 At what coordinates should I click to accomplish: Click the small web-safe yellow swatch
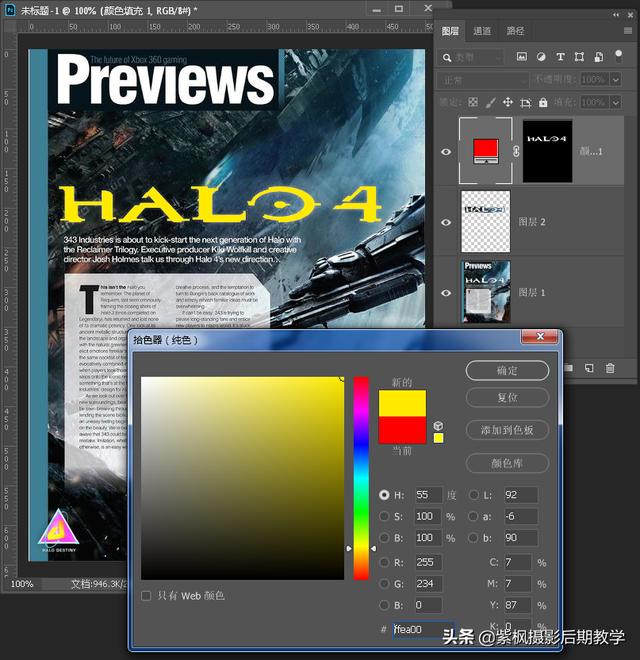point(438,438)
